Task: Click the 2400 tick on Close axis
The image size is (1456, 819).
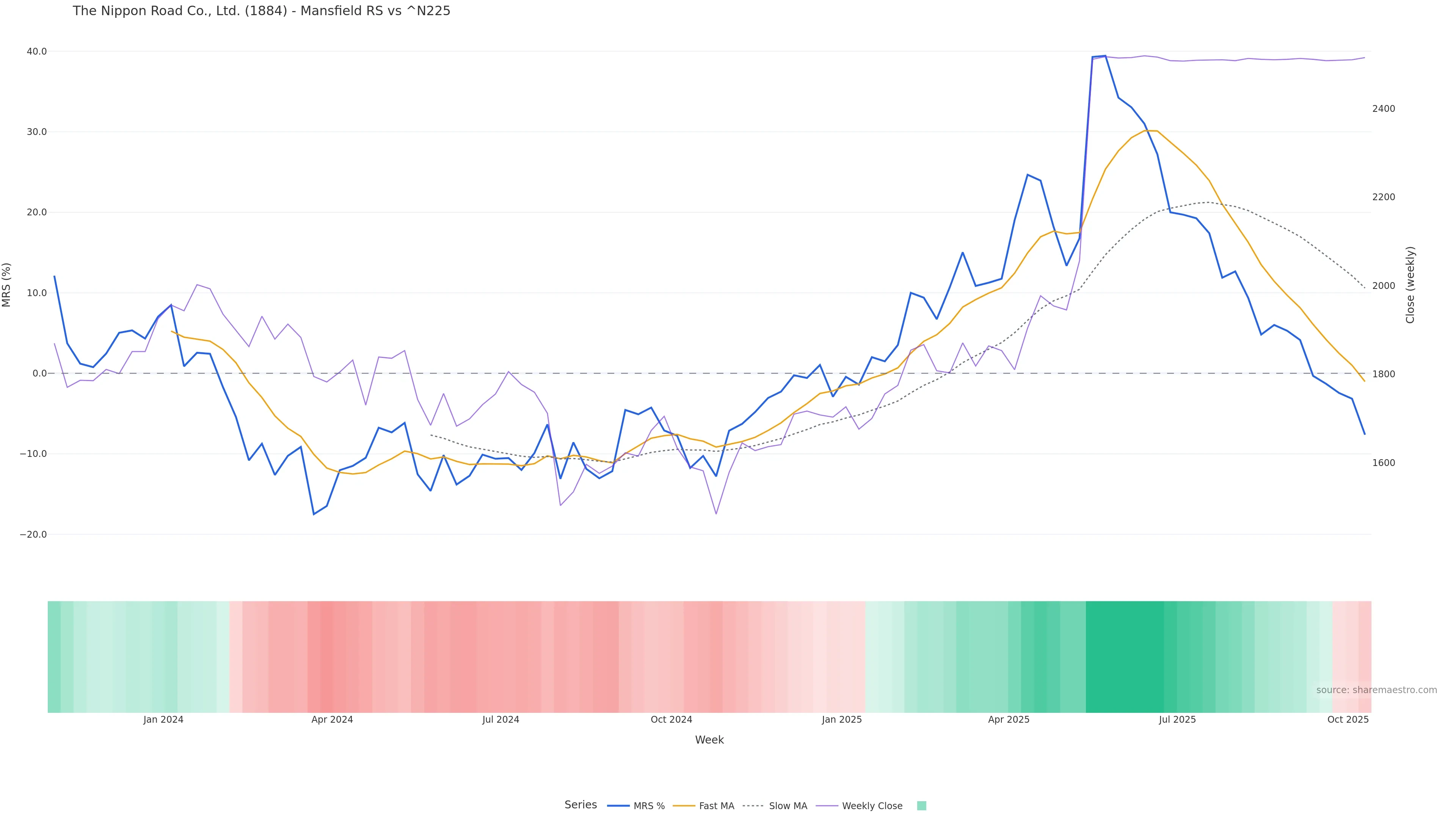Action: click(1383, 108)
